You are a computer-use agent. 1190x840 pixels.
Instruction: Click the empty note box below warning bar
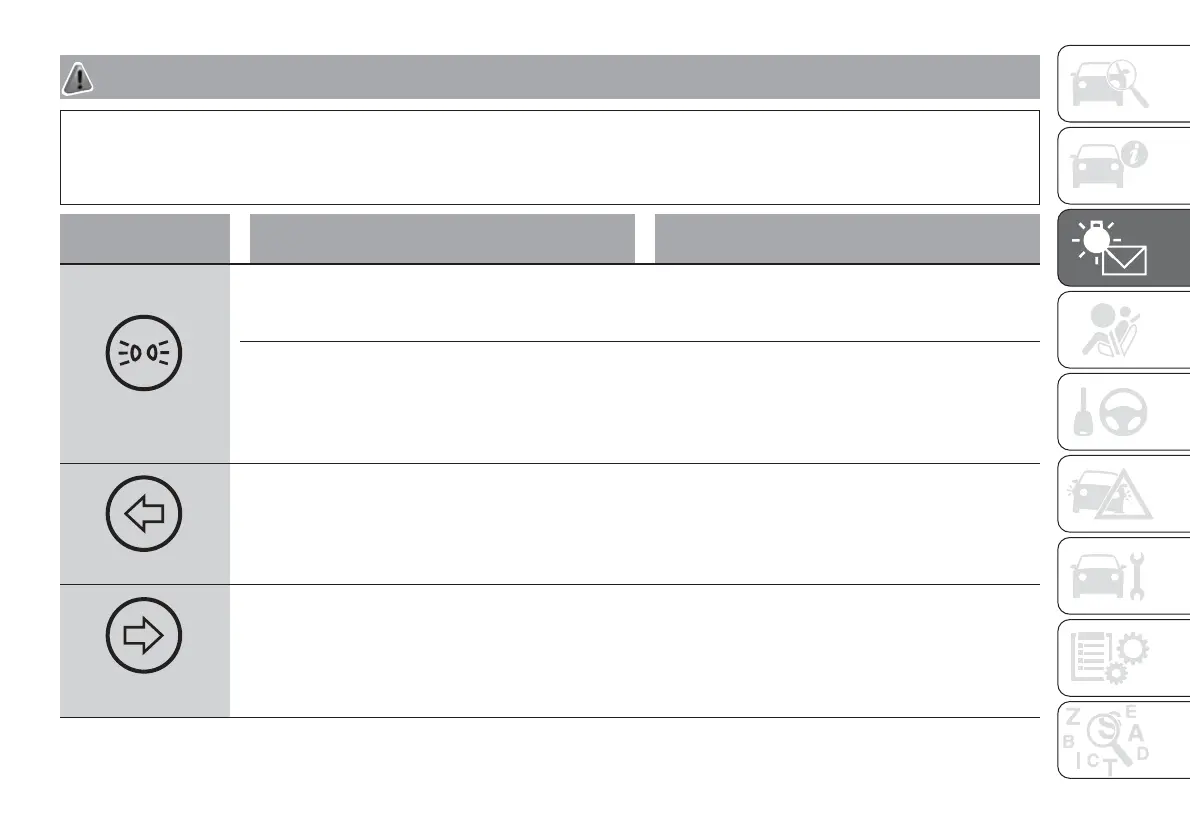point(549,157)
